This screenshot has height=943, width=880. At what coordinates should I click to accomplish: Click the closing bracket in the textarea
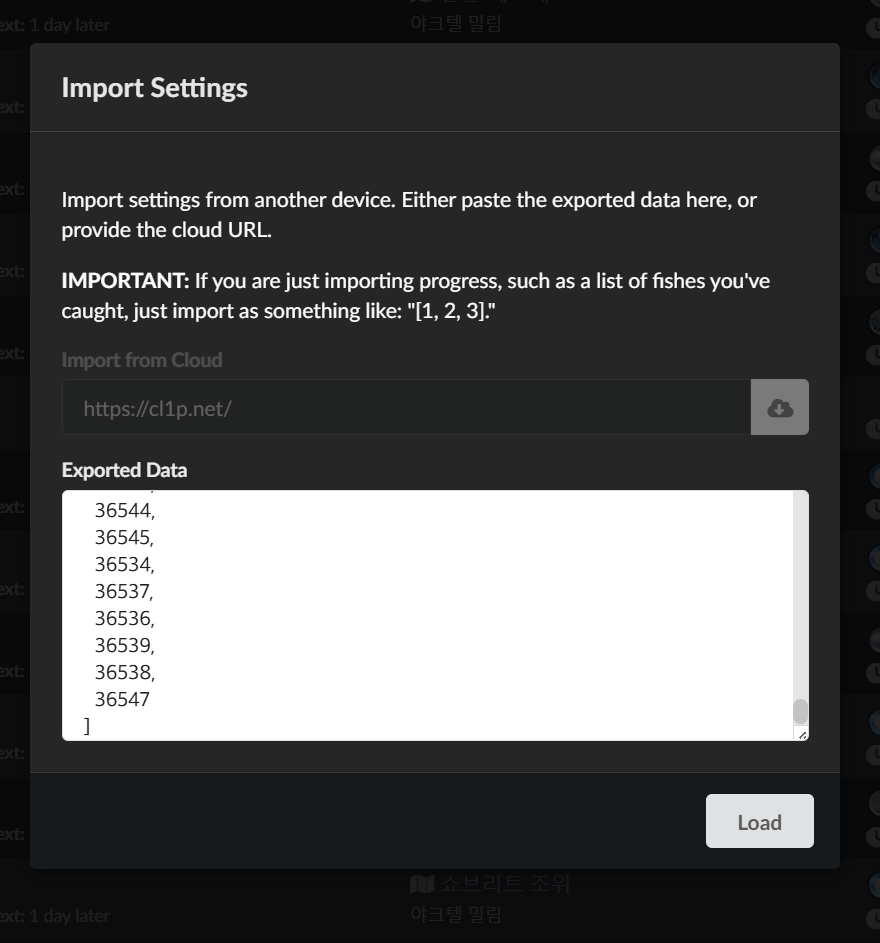point(87,726)
